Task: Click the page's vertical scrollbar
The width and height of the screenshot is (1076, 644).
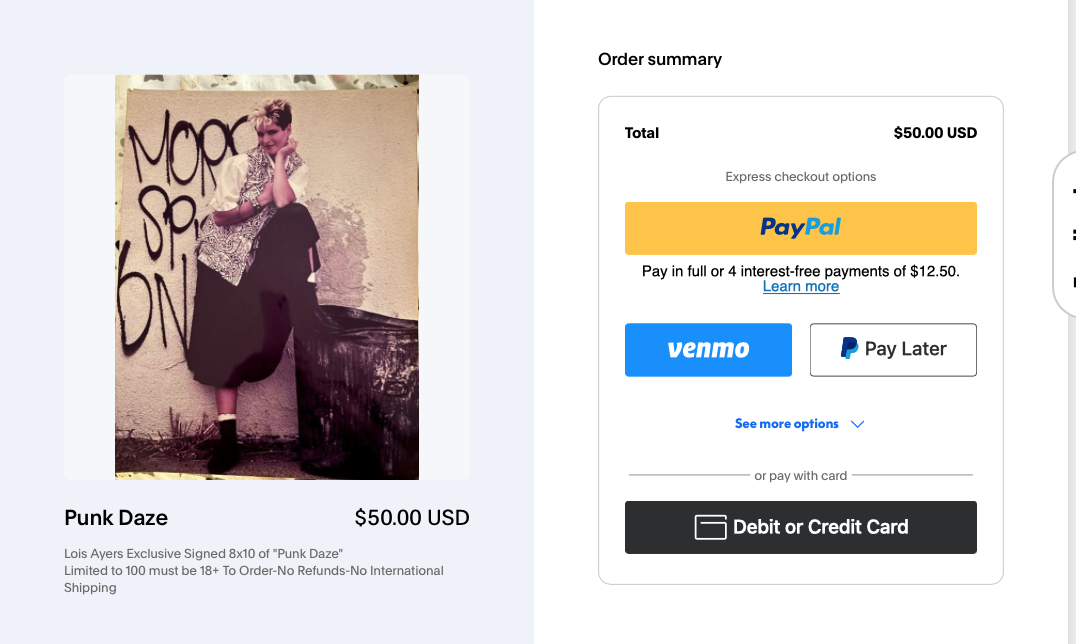Action: (1072, 322)
